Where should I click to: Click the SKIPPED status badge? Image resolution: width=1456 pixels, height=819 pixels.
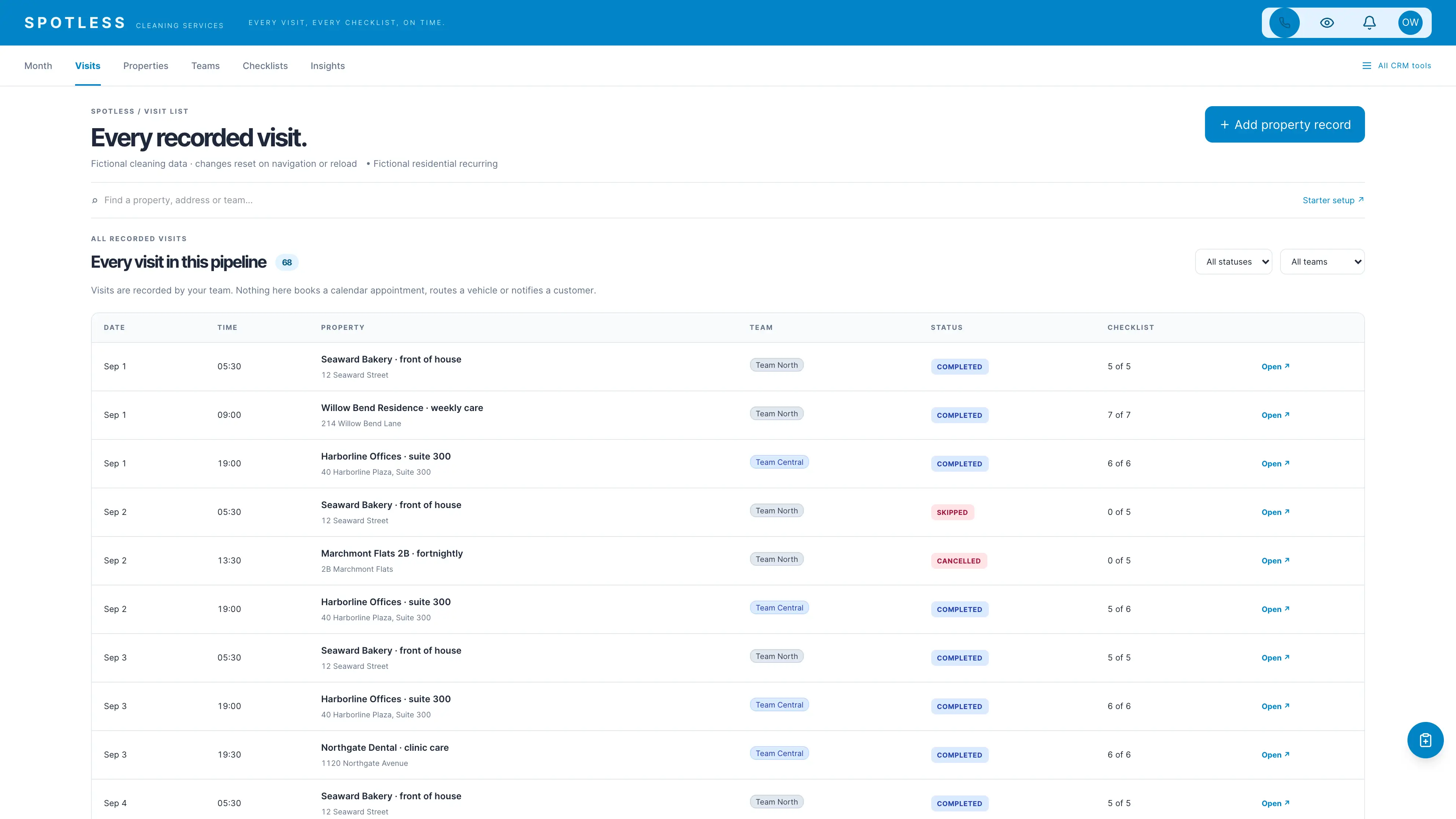pyautogui.click(x=952, y=512)
